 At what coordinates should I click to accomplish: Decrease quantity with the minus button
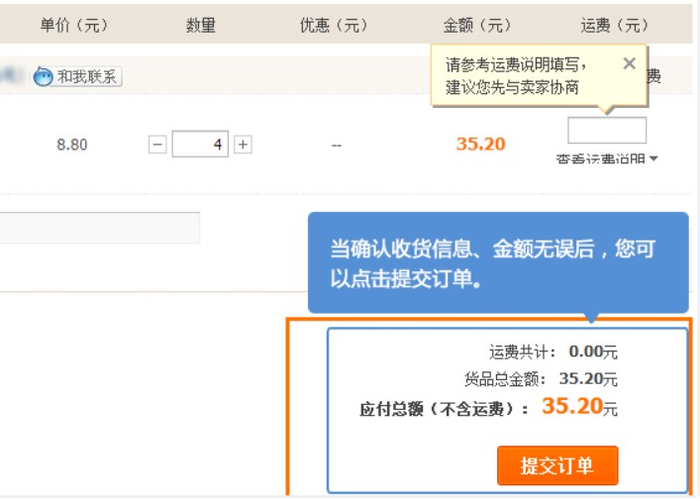click(x=158, y=145)
